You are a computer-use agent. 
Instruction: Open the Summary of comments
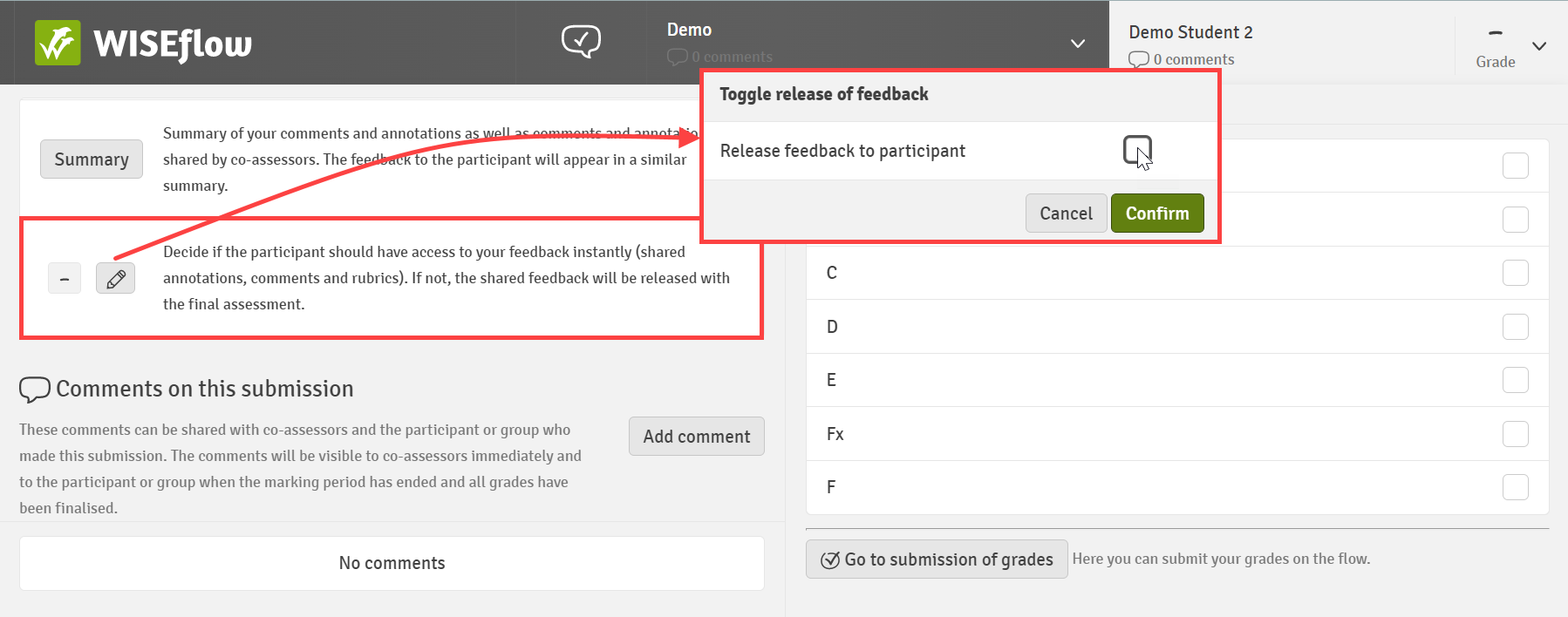coord(92,159)
